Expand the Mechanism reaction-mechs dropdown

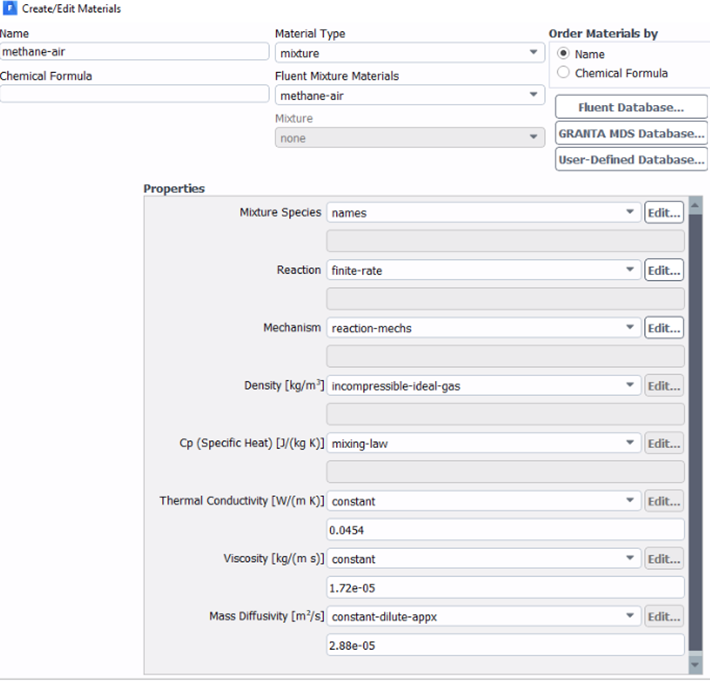484,328
